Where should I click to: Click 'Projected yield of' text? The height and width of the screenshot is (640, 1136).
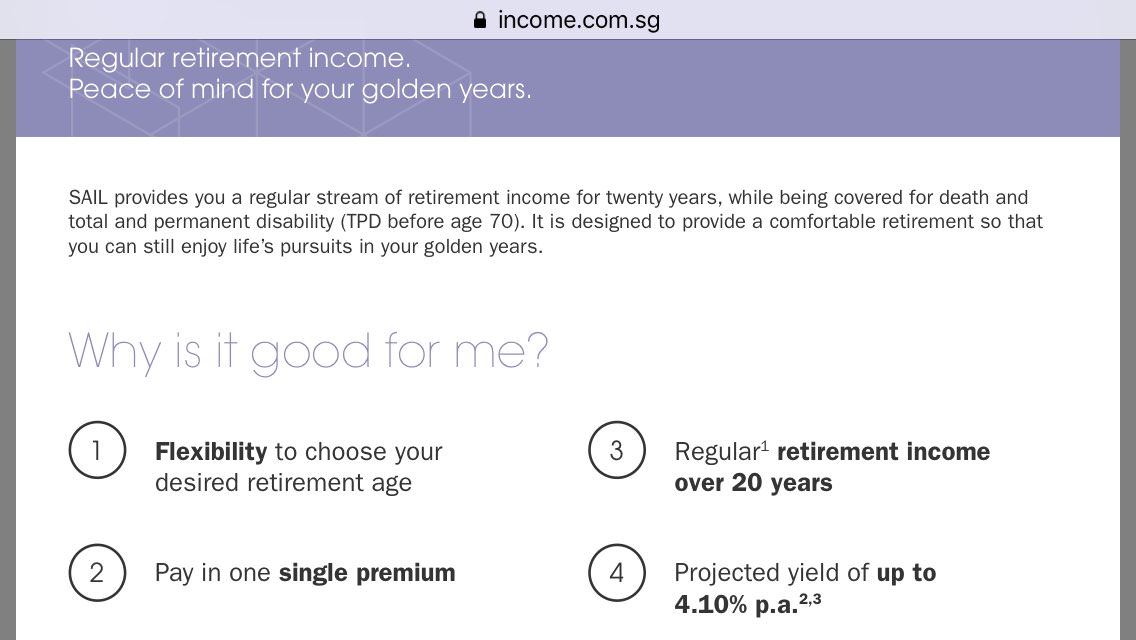tap(771, 573)
